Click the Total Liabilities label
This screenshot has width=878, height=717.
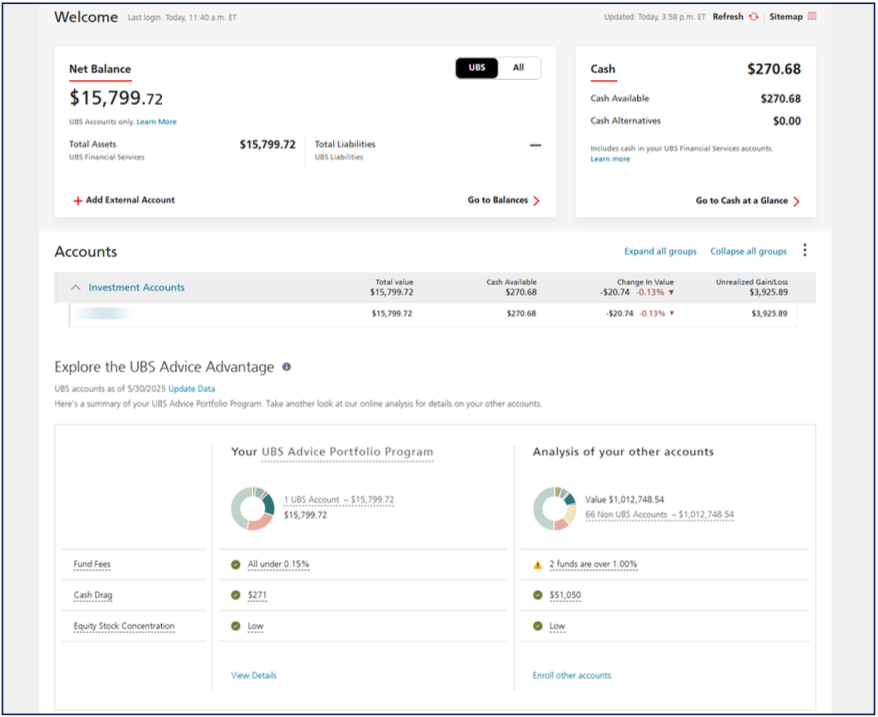(x=345, y=144)
